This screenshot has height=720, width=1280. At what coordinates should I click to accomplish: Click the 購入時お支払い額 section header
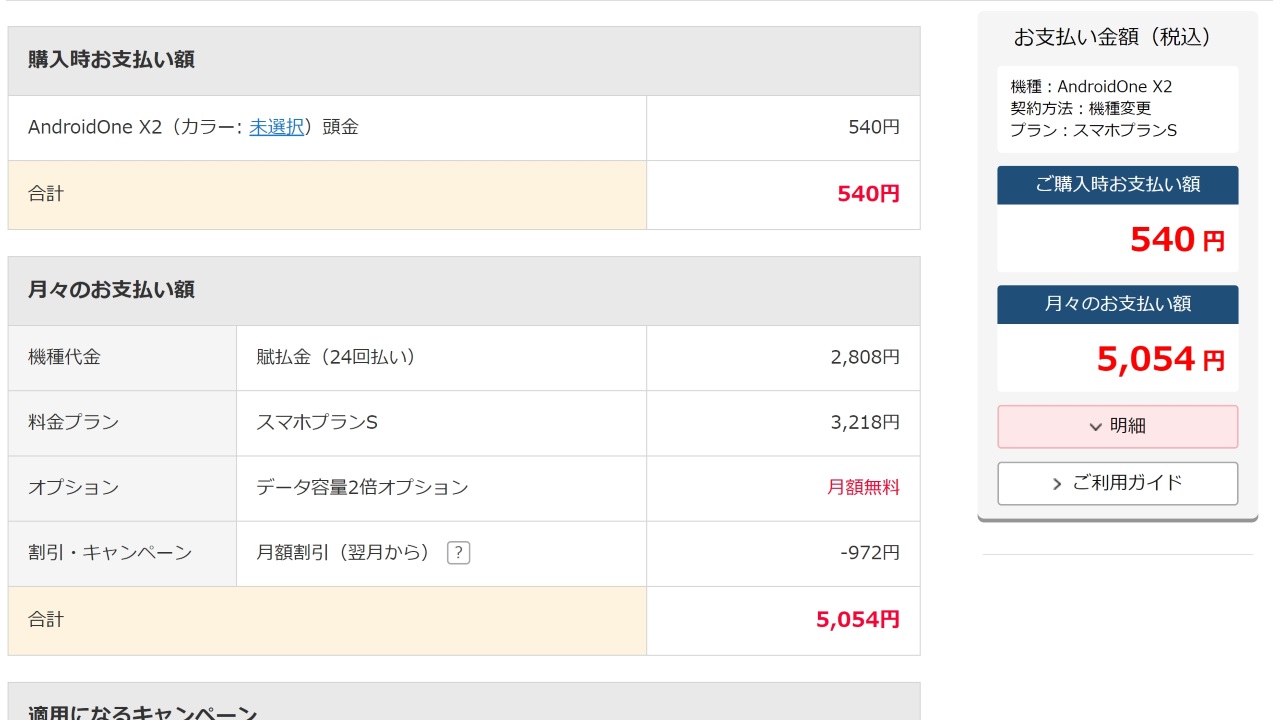[x=111, y=60]
